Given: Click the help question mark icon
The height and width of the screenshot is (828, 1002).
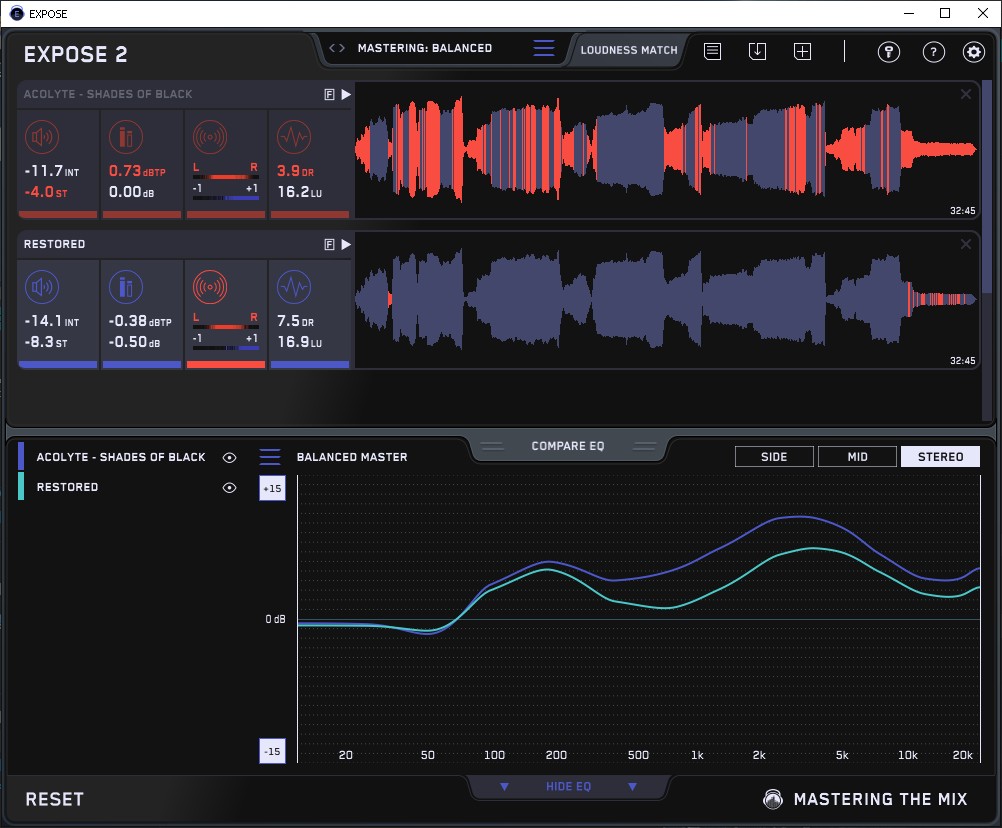Looking at the screenshot, I should [933, 52].
